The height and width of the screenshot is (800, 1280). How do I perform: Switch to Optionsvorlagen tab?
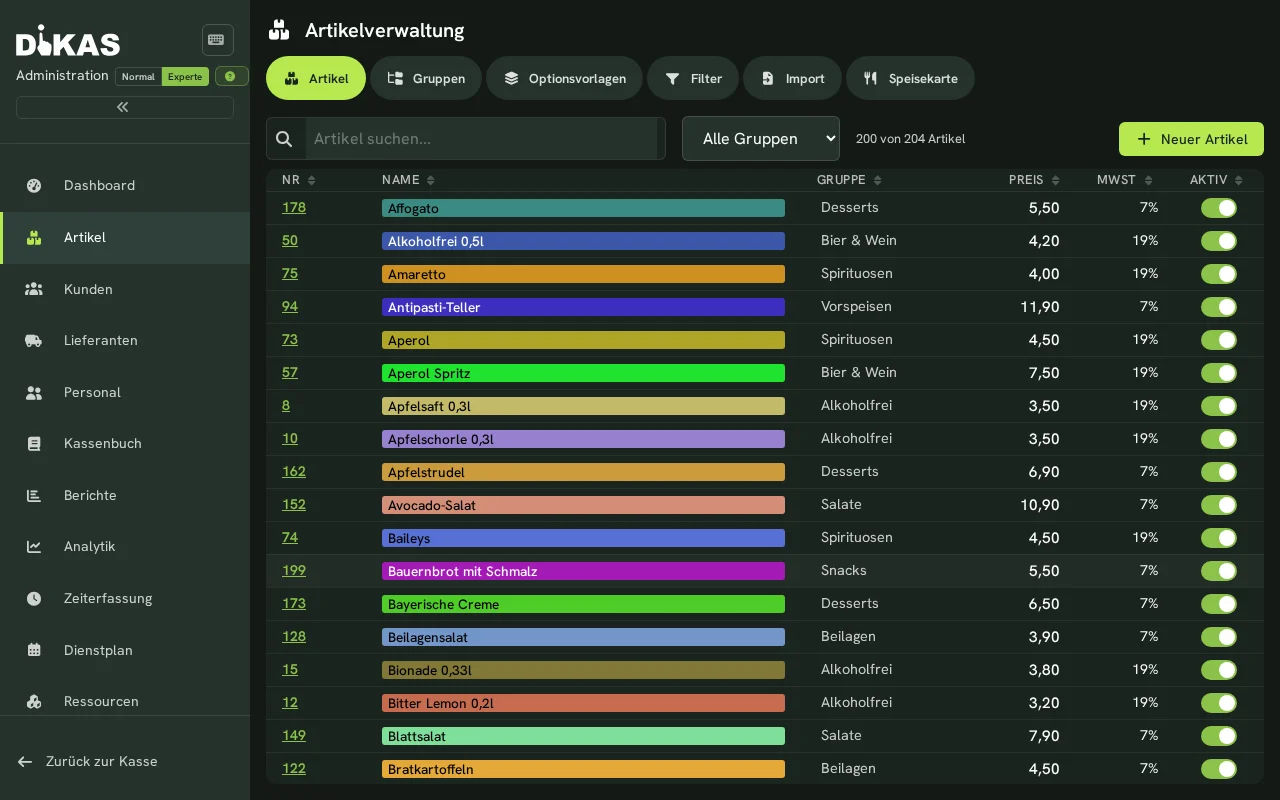tap(564, 78)
